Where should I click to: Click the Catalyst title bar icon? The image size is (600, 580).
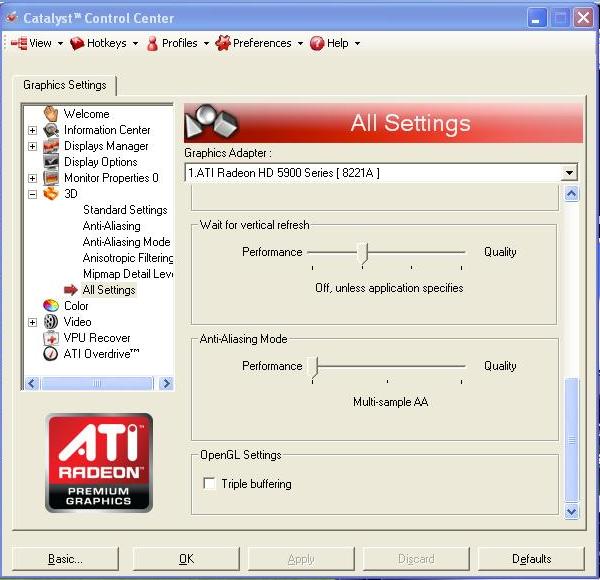[12, 17]
